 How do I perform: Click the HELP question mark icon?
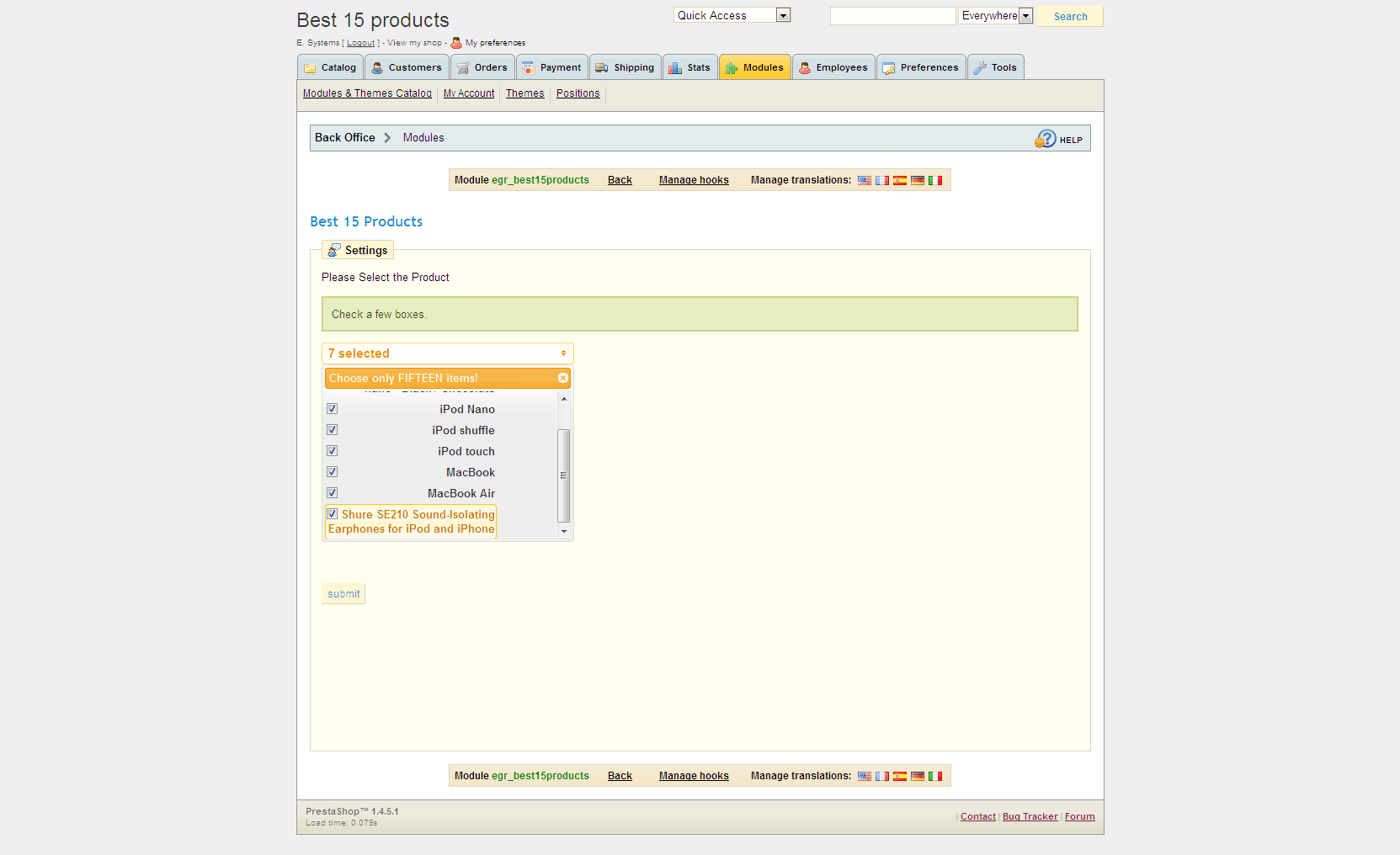pos(1046,139)
